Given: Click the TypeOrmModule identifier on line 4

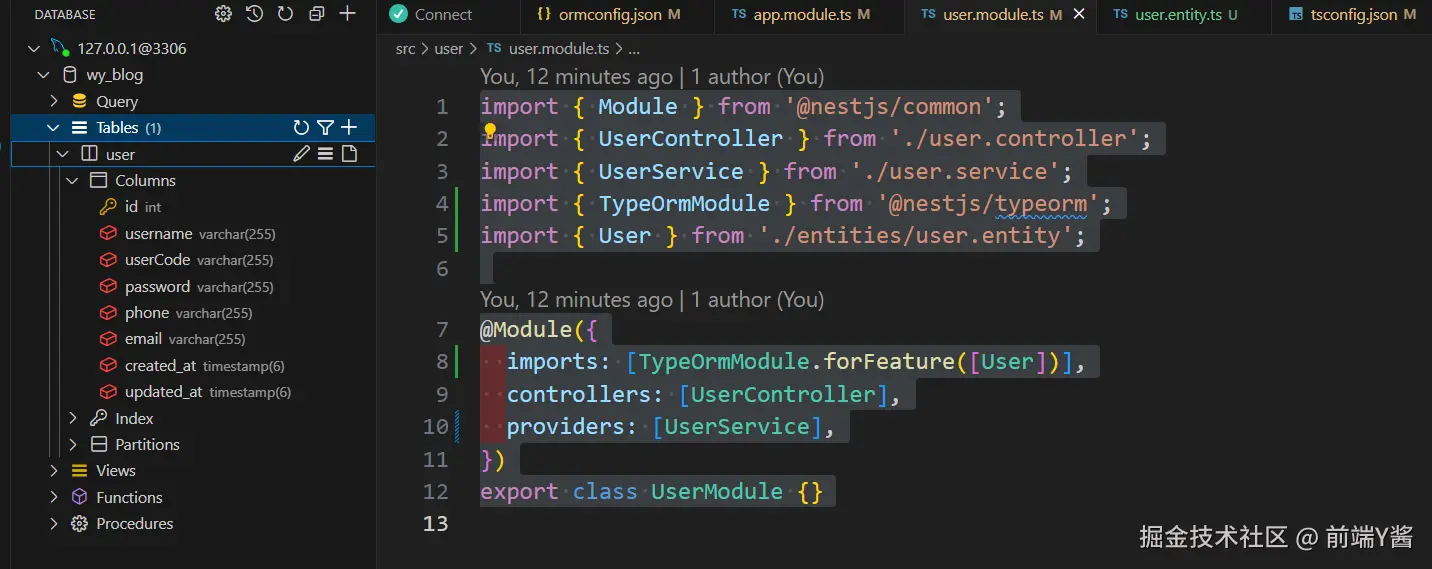Looking at the screenshot, I should click(x=684, y=204).
